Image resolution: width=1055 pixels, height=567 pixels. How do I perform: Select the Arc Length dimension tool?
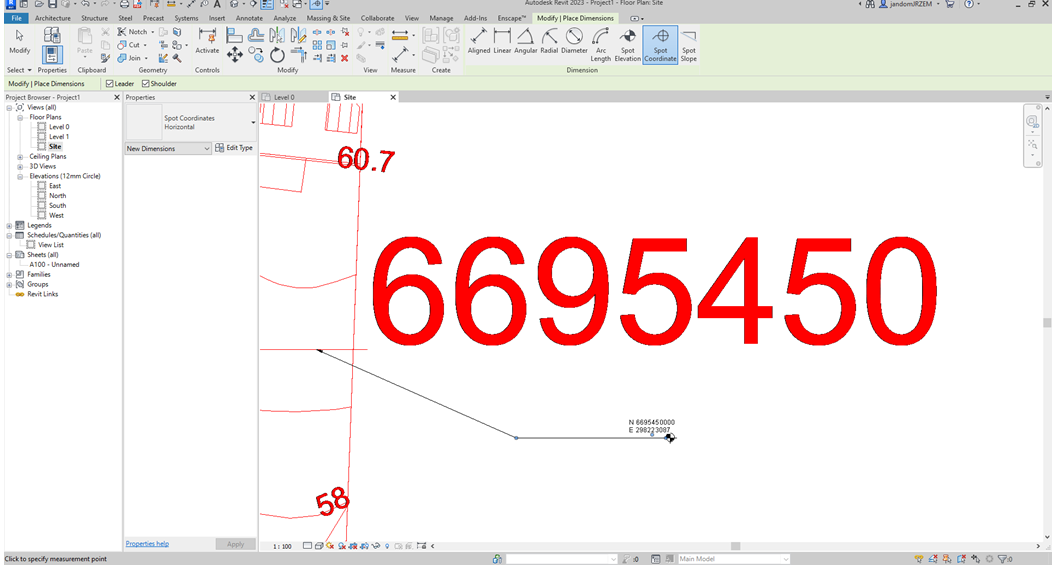(x=601, y=45)
